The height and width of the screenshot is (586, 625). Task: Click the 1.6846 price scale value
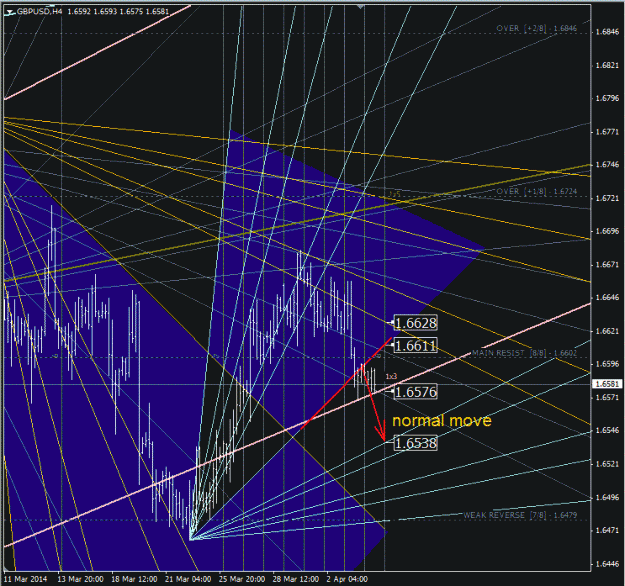click(607, 32)
